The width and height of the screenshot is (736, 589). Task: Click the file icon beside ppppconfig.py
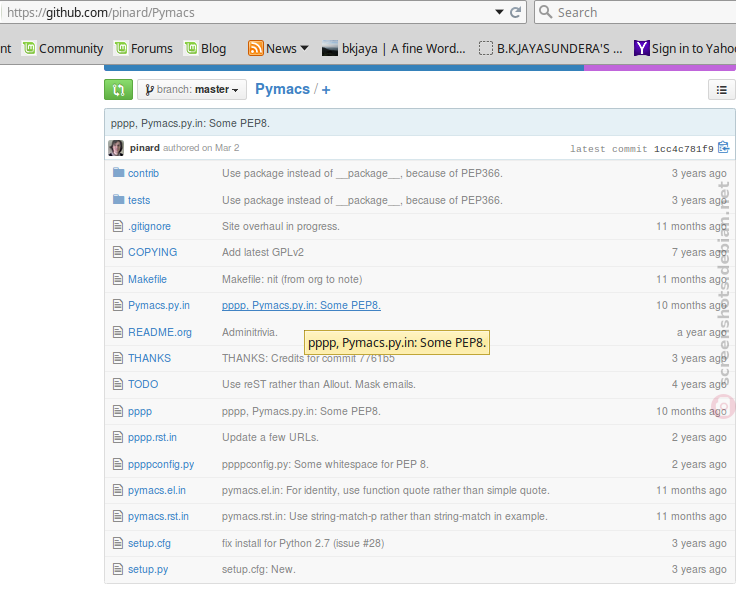click(118, 464)
